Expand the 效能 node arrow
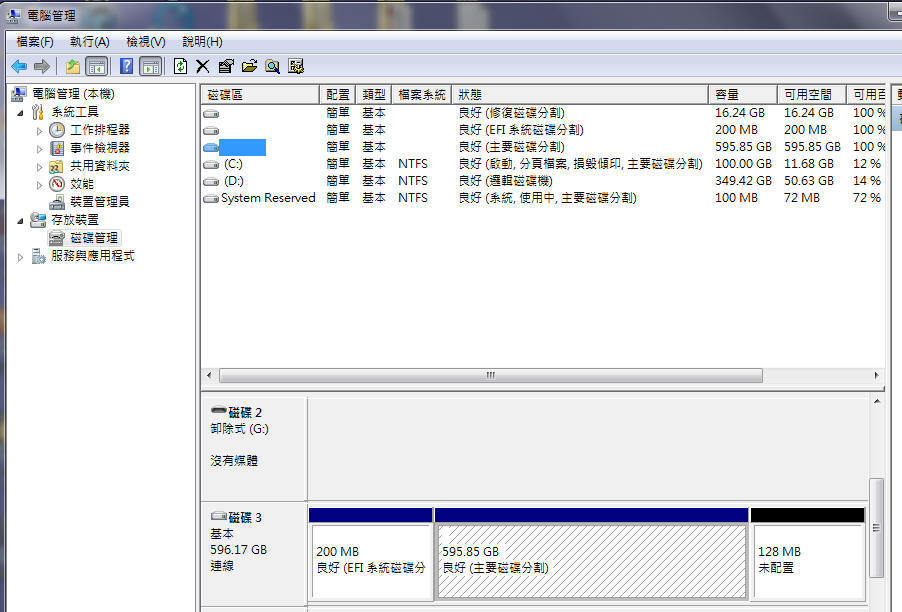 [39, 185]
